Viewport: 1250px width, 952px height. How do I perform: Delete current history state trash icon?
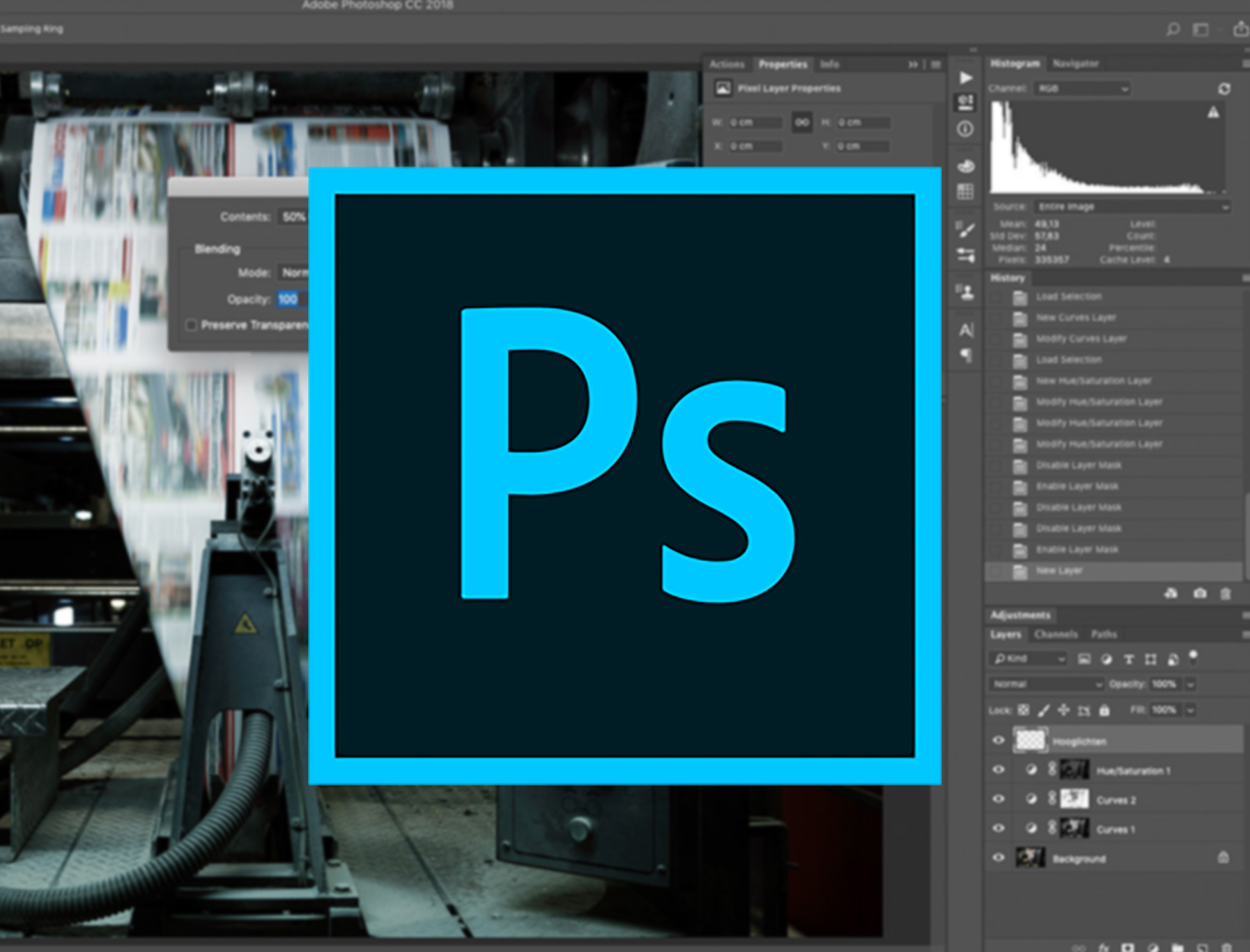click(1226, 593)
